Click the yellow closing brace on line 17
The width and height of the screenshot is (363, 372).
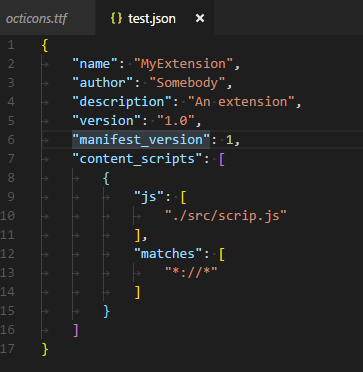point(45,349)
